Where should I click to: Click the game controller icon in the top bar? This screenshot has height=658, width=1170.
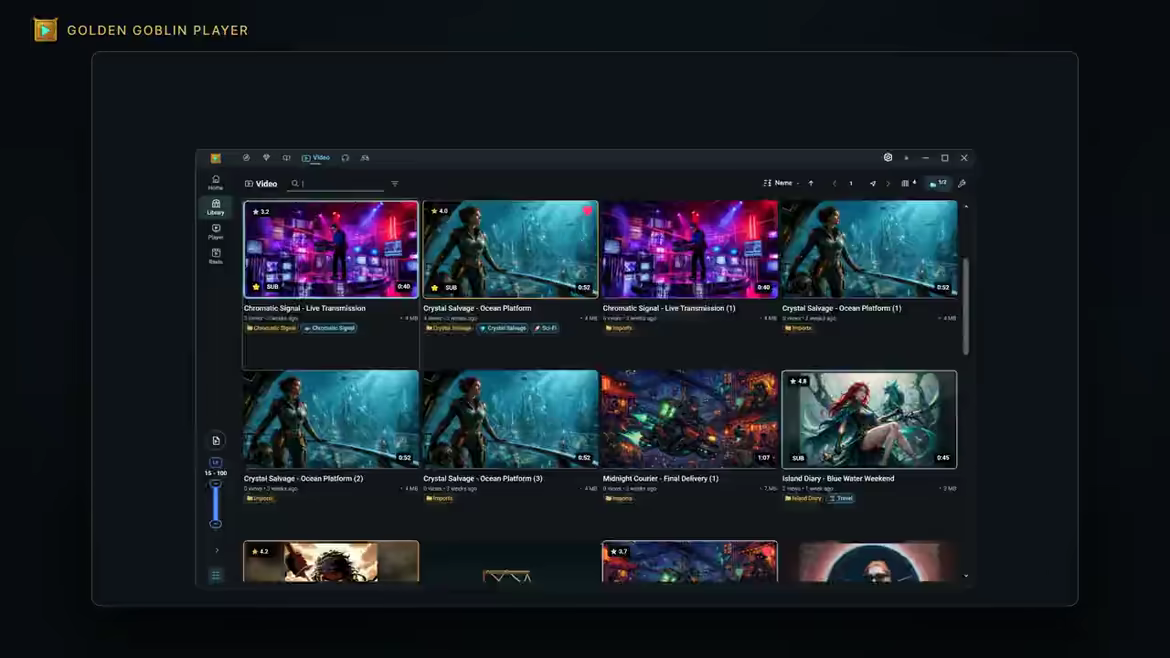click(x=365, y=157)
